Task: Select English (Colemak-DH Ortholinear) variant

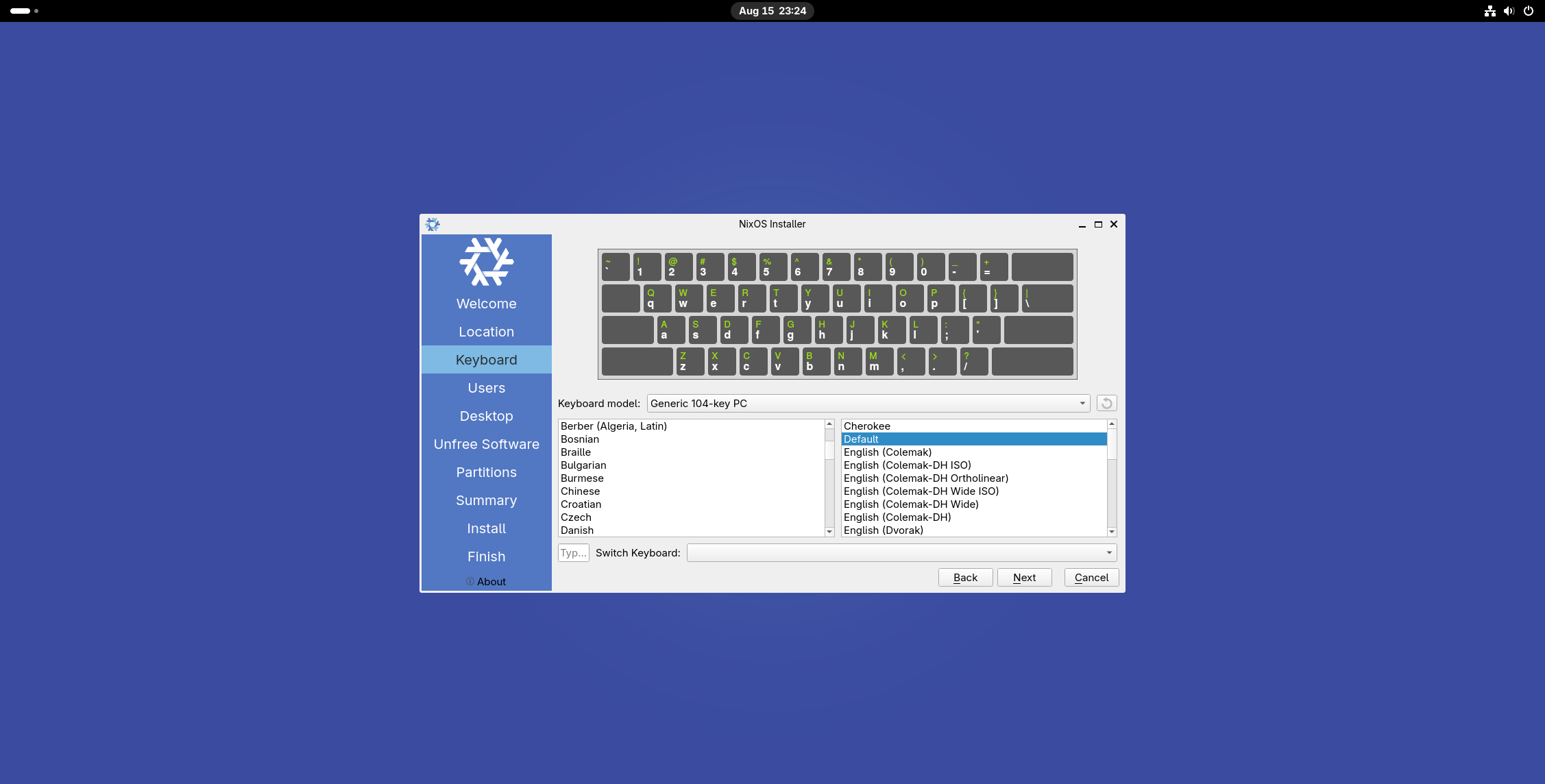Action: pos(974,478)
